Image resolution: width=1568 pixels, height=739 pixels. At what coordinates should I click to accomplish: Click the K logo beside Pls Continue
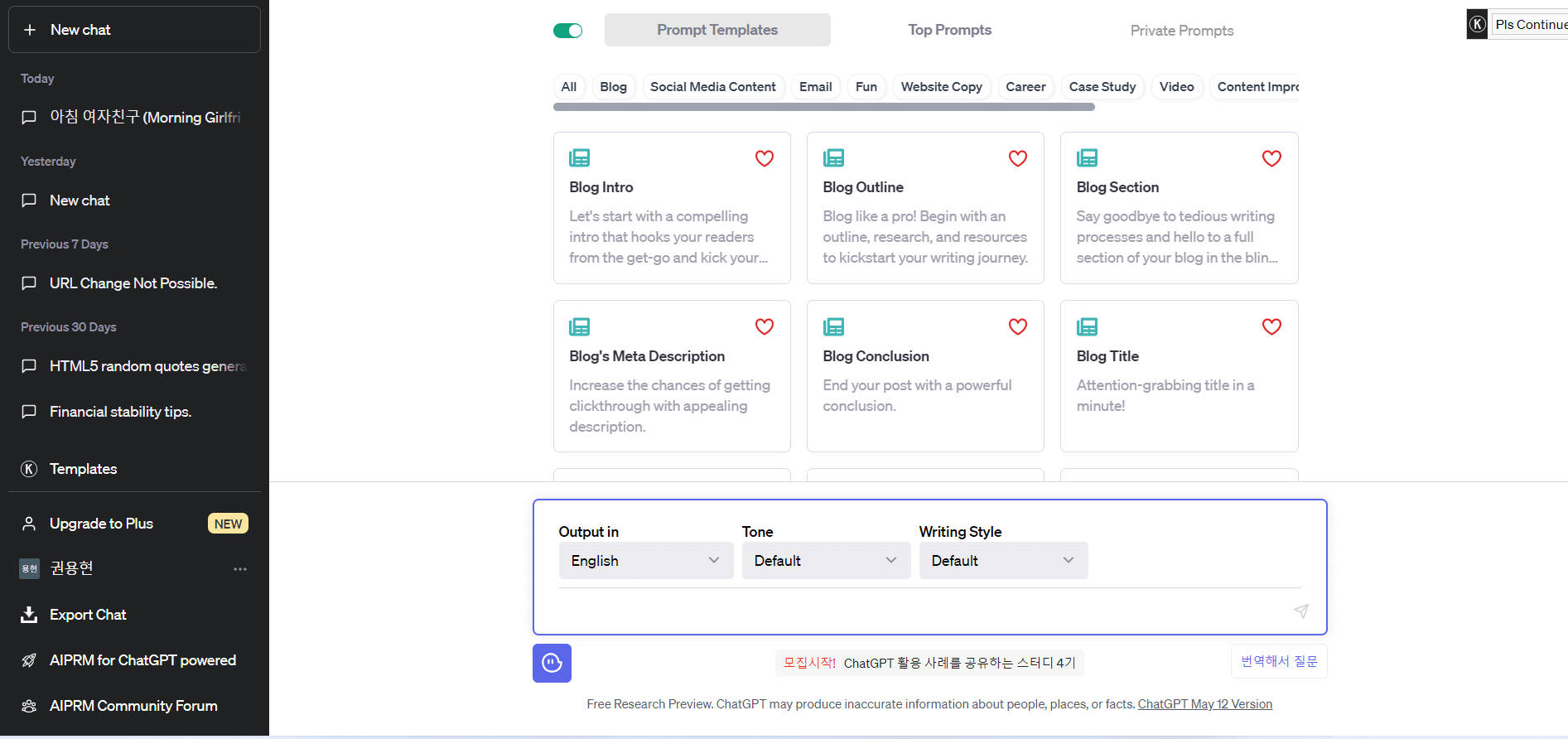[1477, 25]
